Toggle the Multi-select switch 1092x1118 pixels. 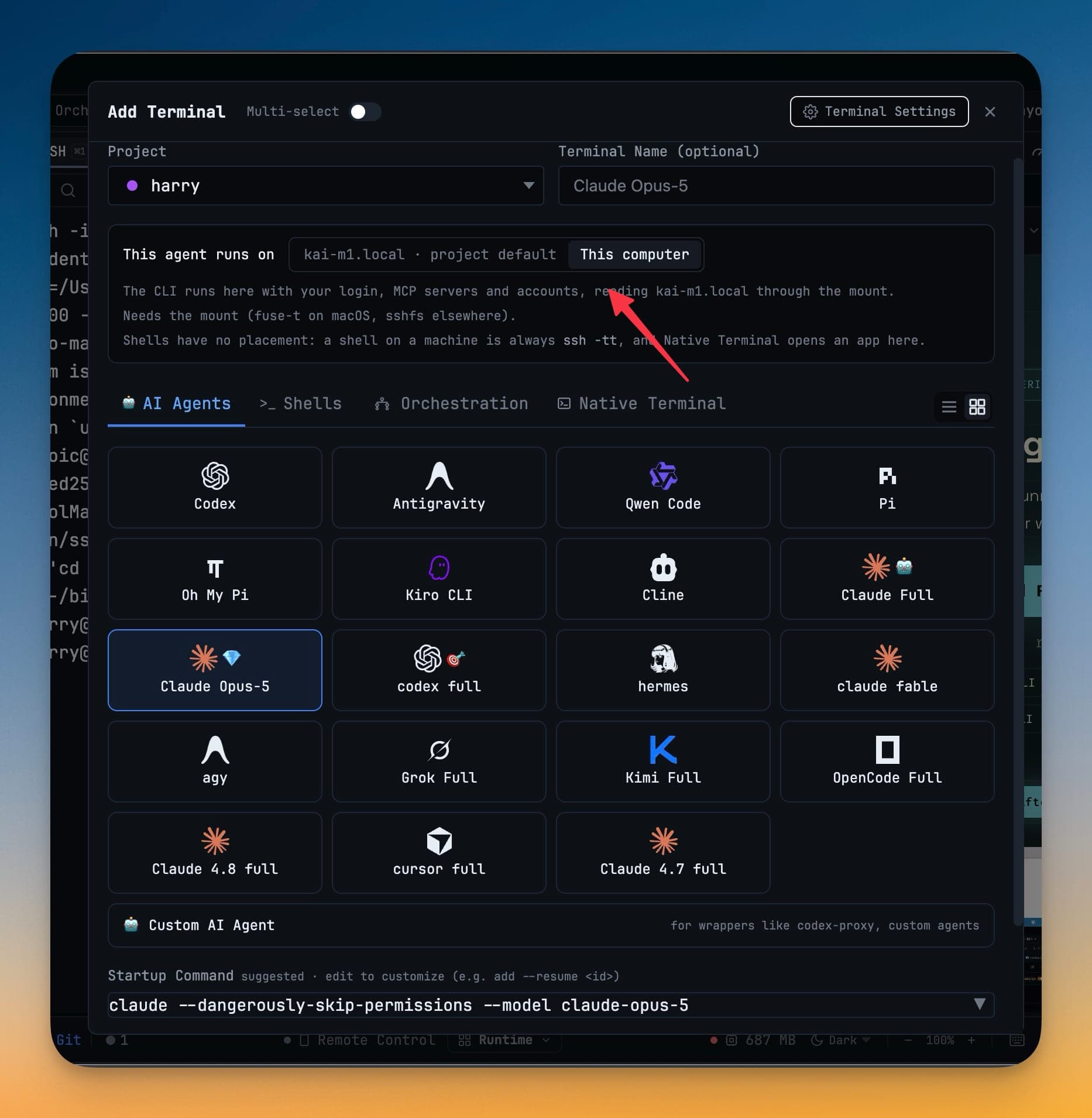365,112
